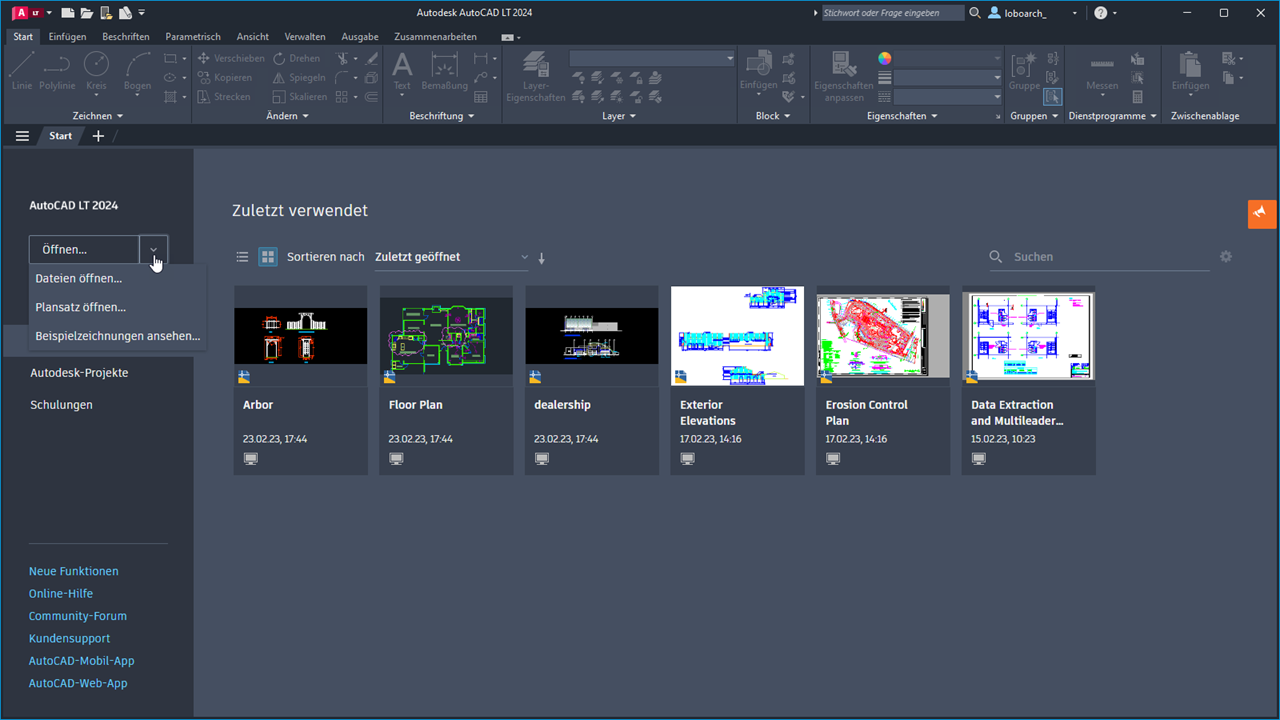Click the Gruppe tool icon
The image size is (1280, 720).
(1024, 71)
